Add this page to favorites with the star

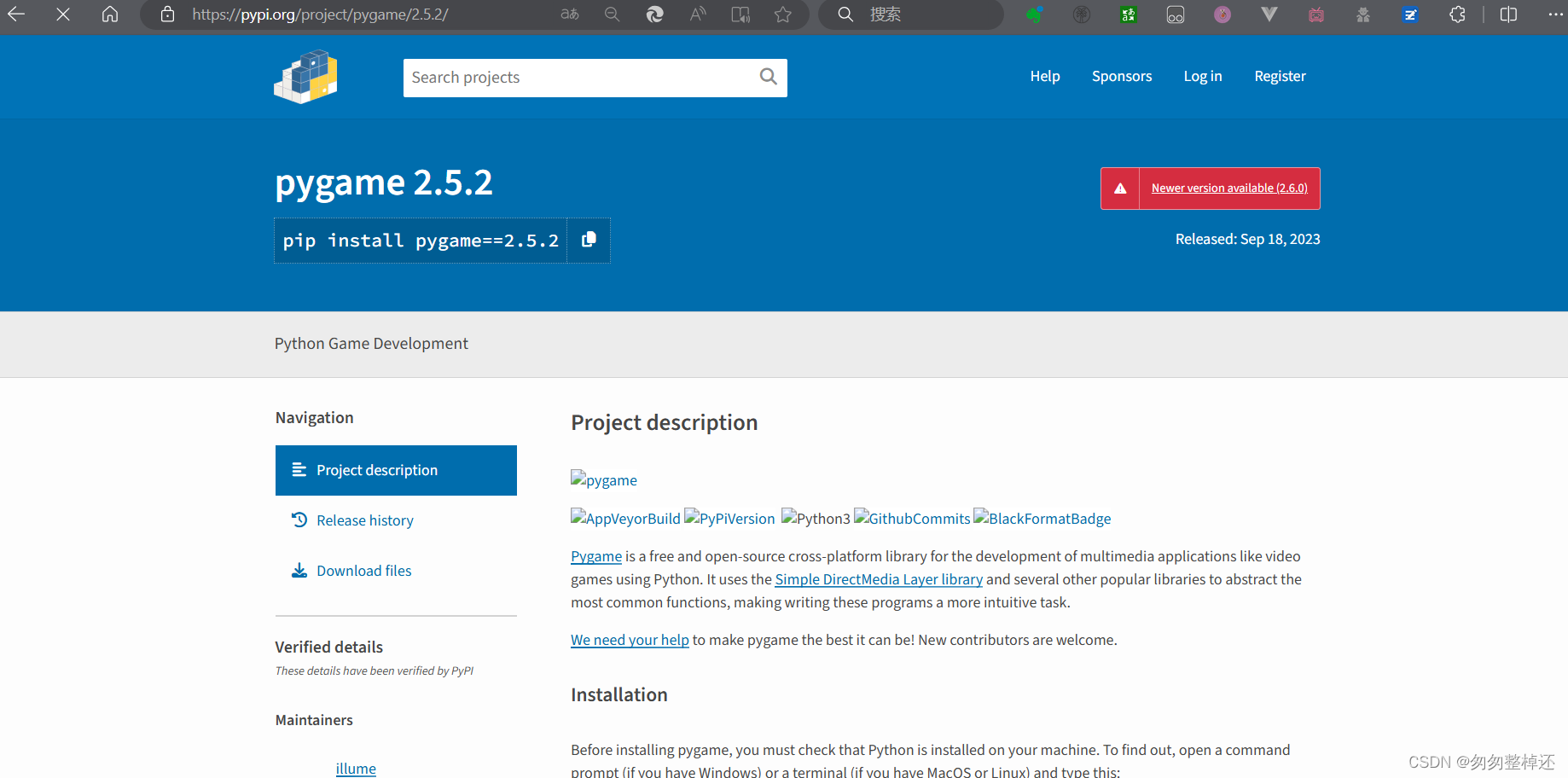click(x=783, y=15)
